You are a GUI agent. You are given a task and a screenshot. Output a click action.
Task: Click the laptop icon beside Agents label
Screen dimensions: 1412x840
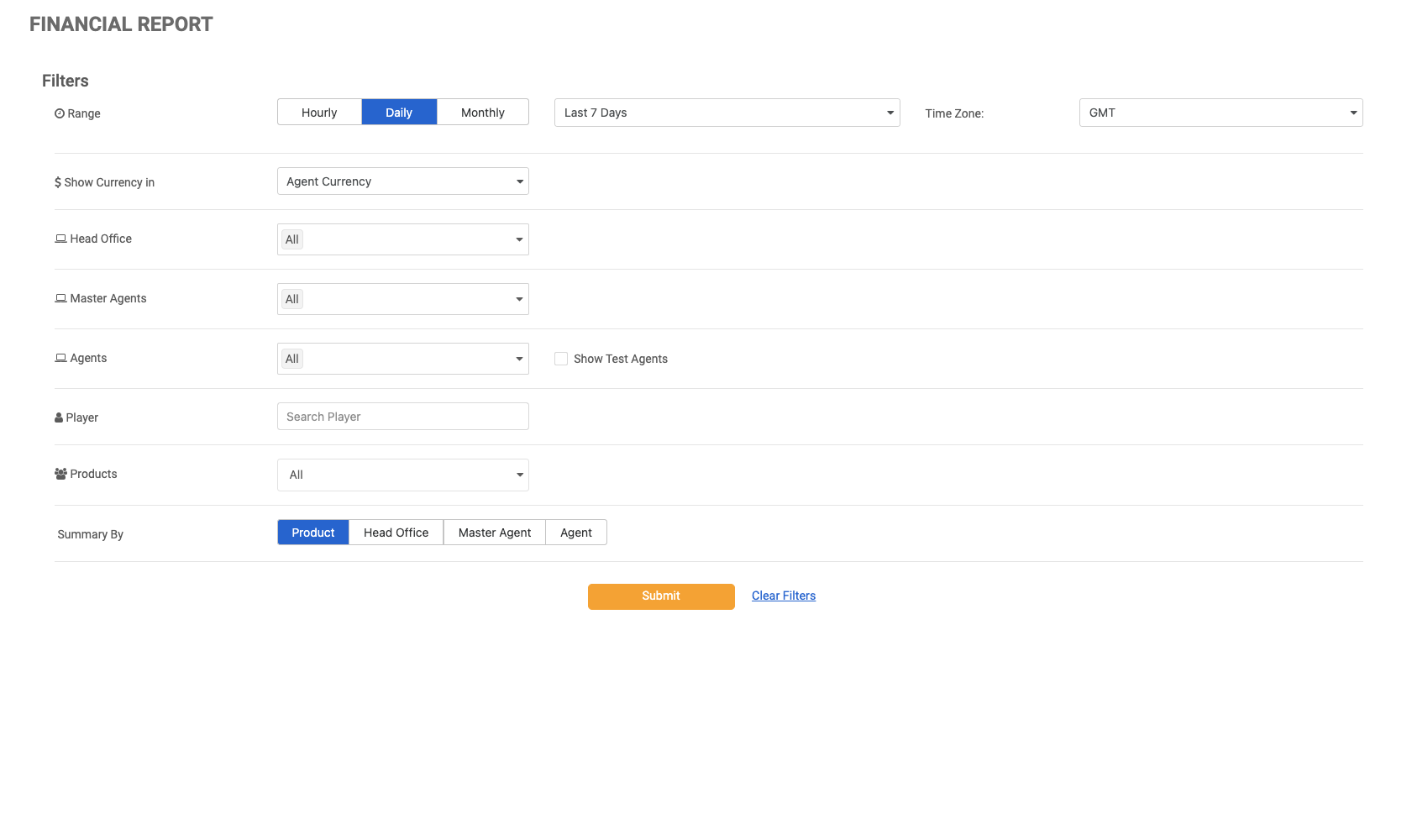(60, 358)
